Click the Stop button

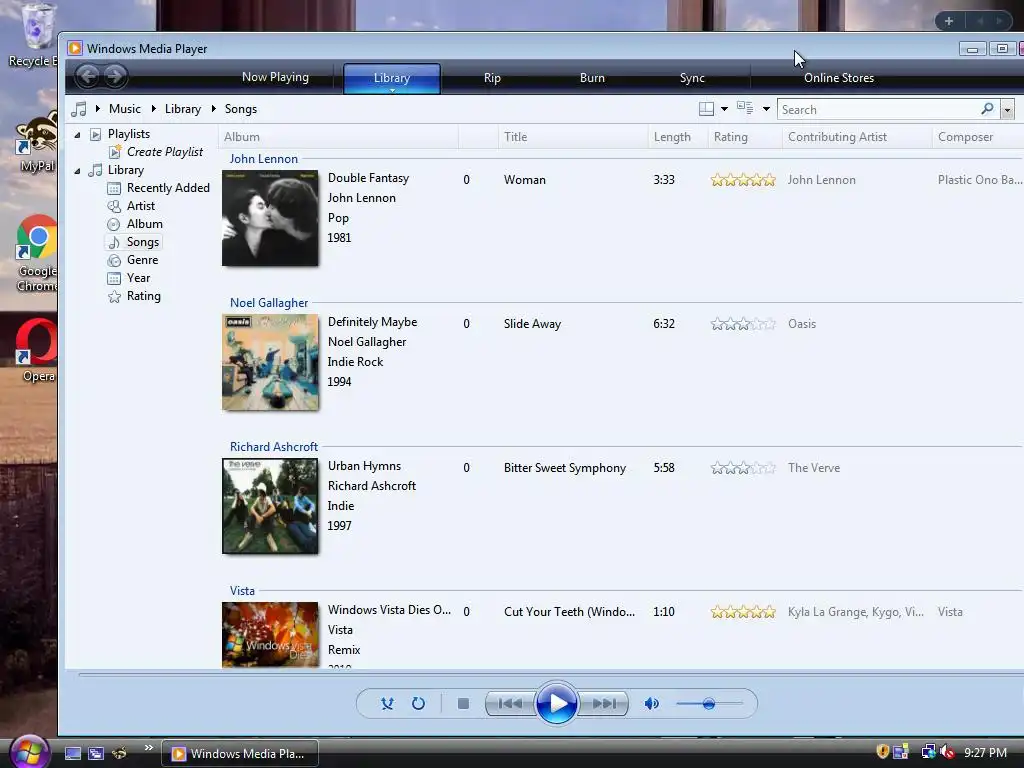click(x=464, y=703)
